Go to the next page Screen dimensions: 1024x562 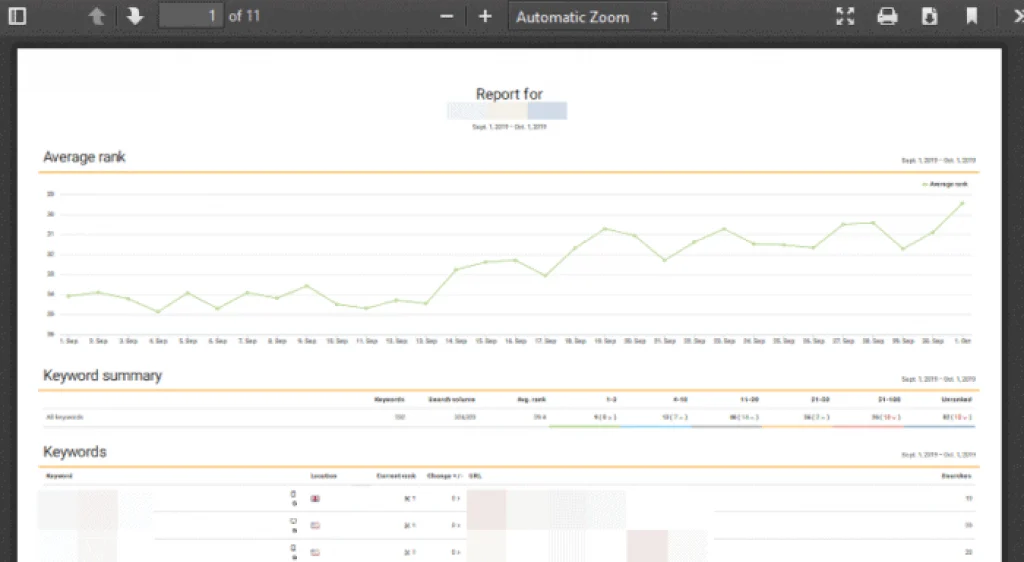[x=134, y=16]
